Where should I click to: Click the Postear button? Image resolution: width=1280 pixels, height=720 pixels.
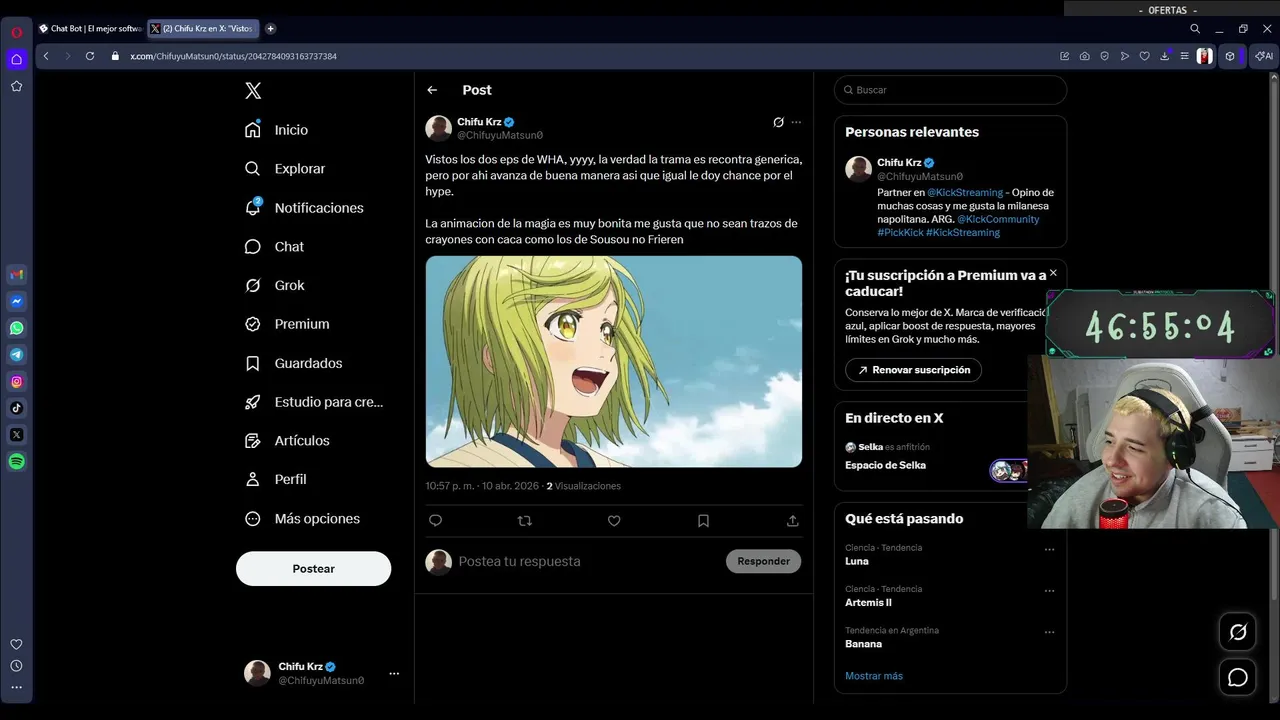click(313, 569)
